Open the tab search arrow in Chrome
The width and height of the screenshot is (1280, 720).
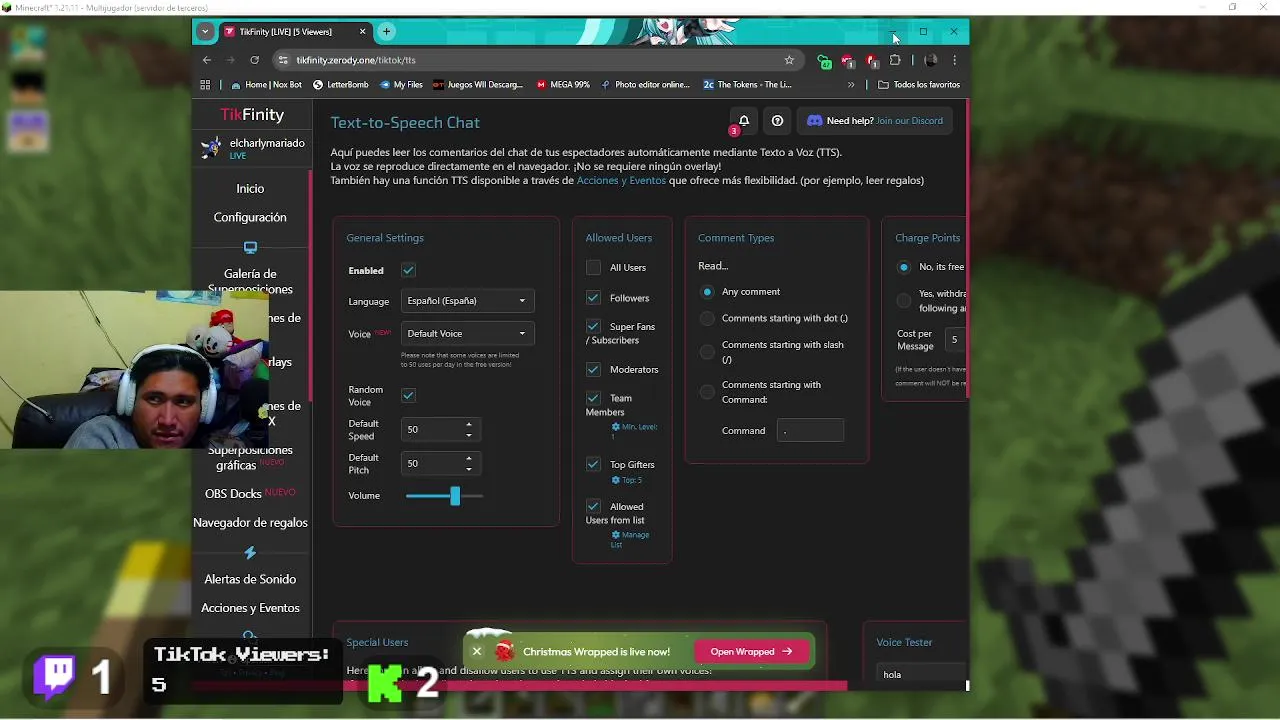(x=205, y=31)
